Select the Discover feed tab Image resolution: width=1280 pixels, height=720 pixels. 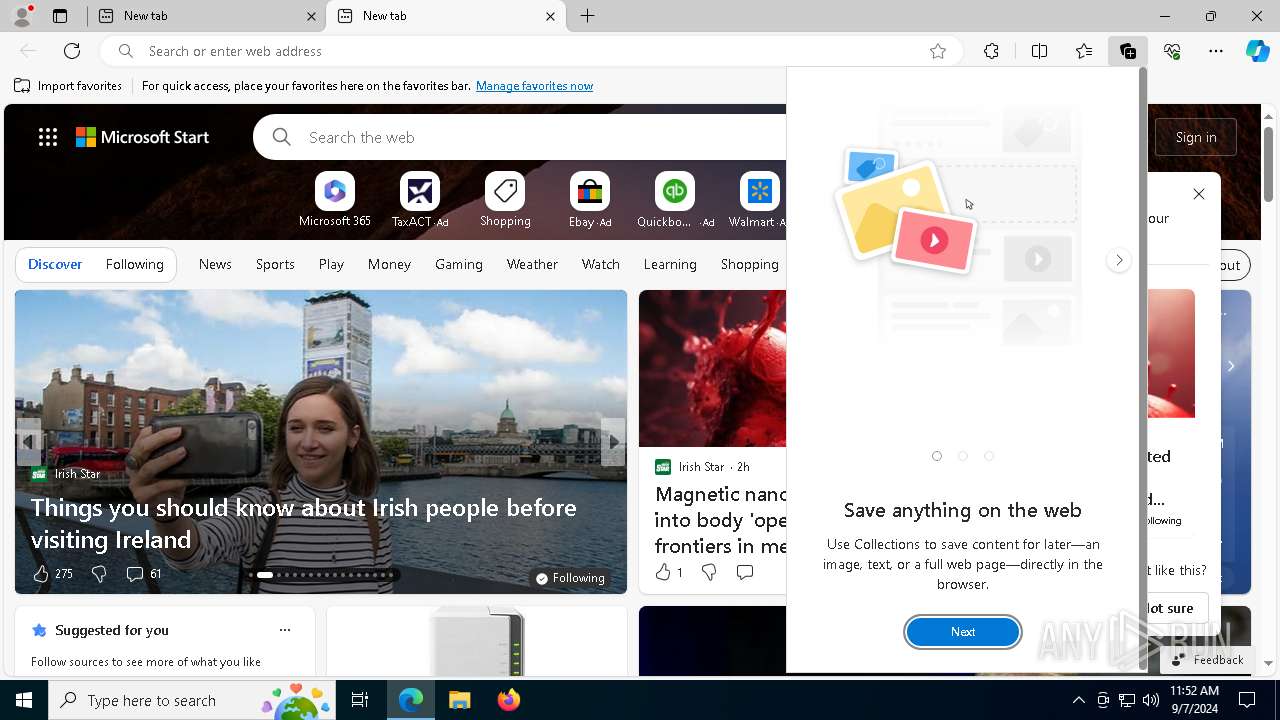55,264
